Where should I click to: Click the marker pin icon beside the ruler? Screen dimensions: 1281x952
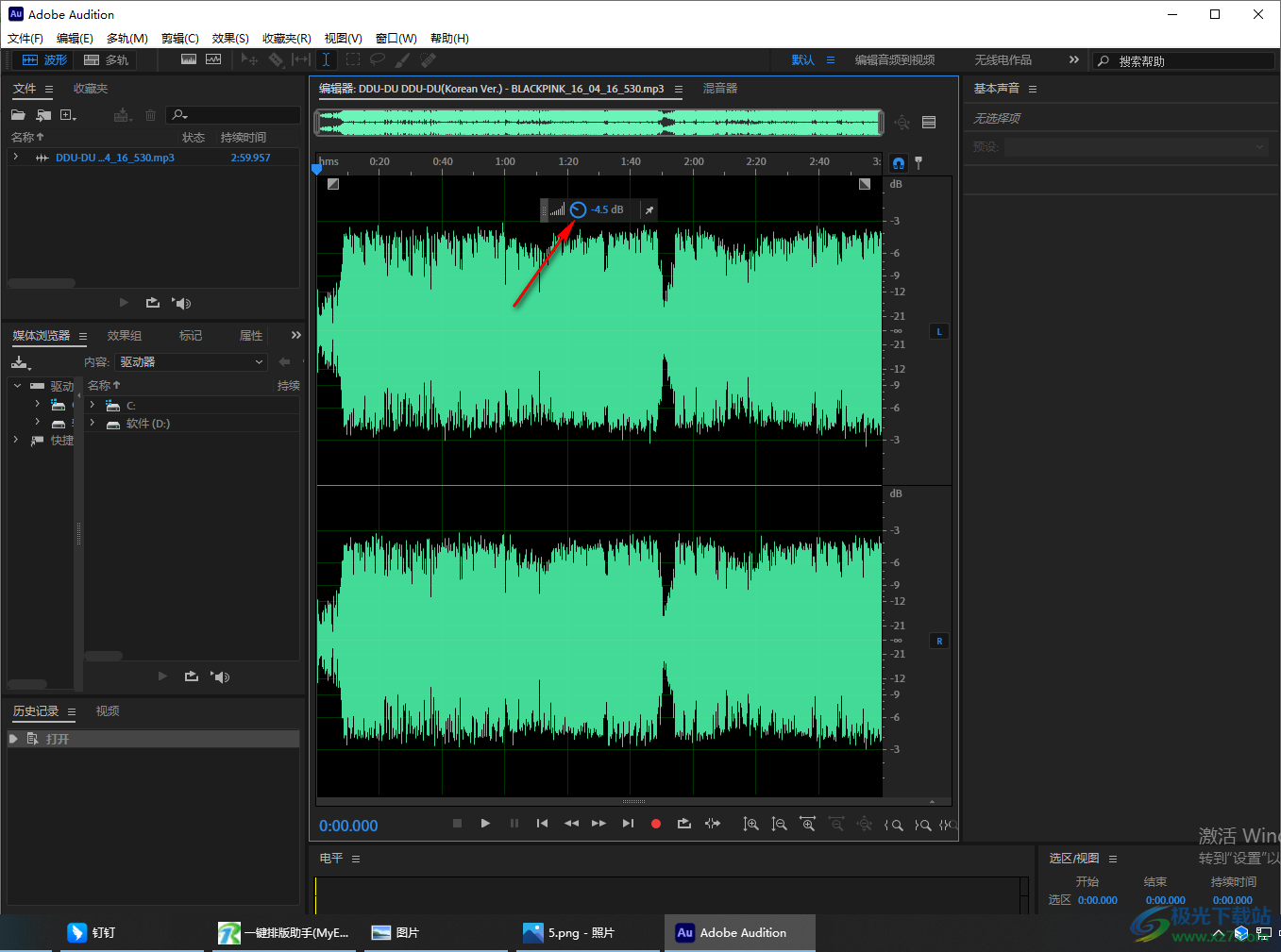[919, 163]
